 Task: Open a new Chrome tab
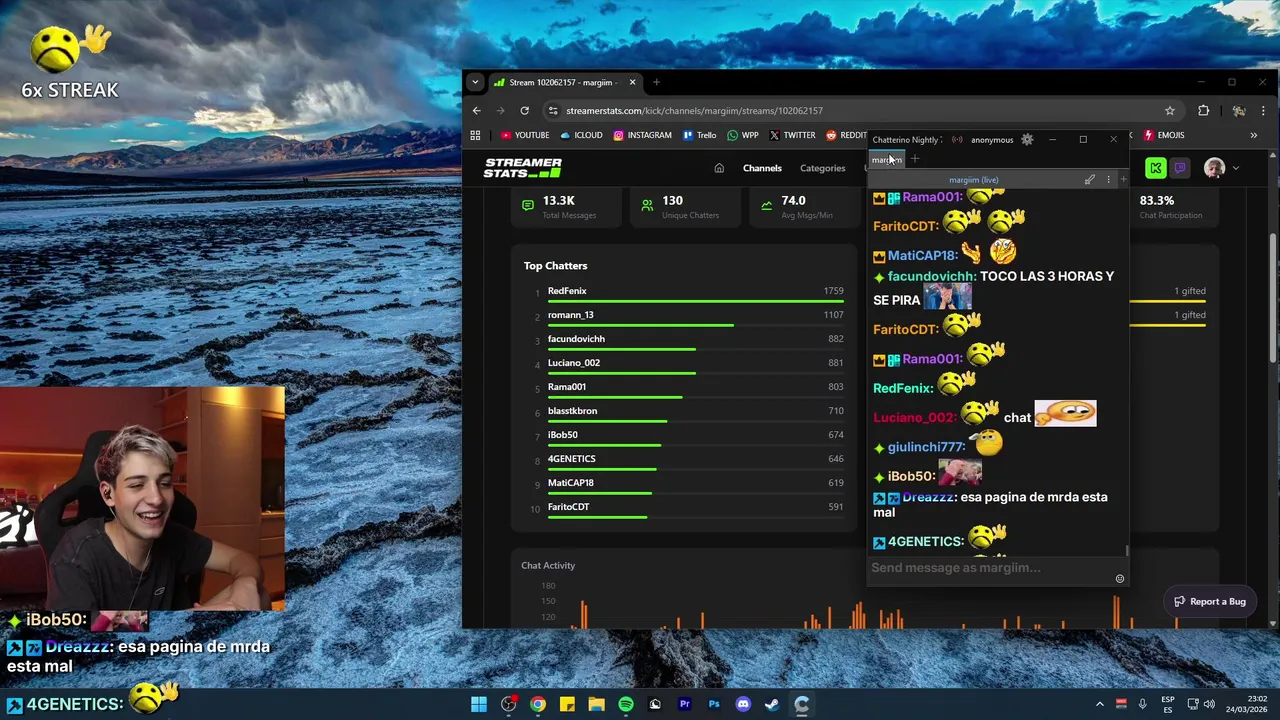click(656, 82)
